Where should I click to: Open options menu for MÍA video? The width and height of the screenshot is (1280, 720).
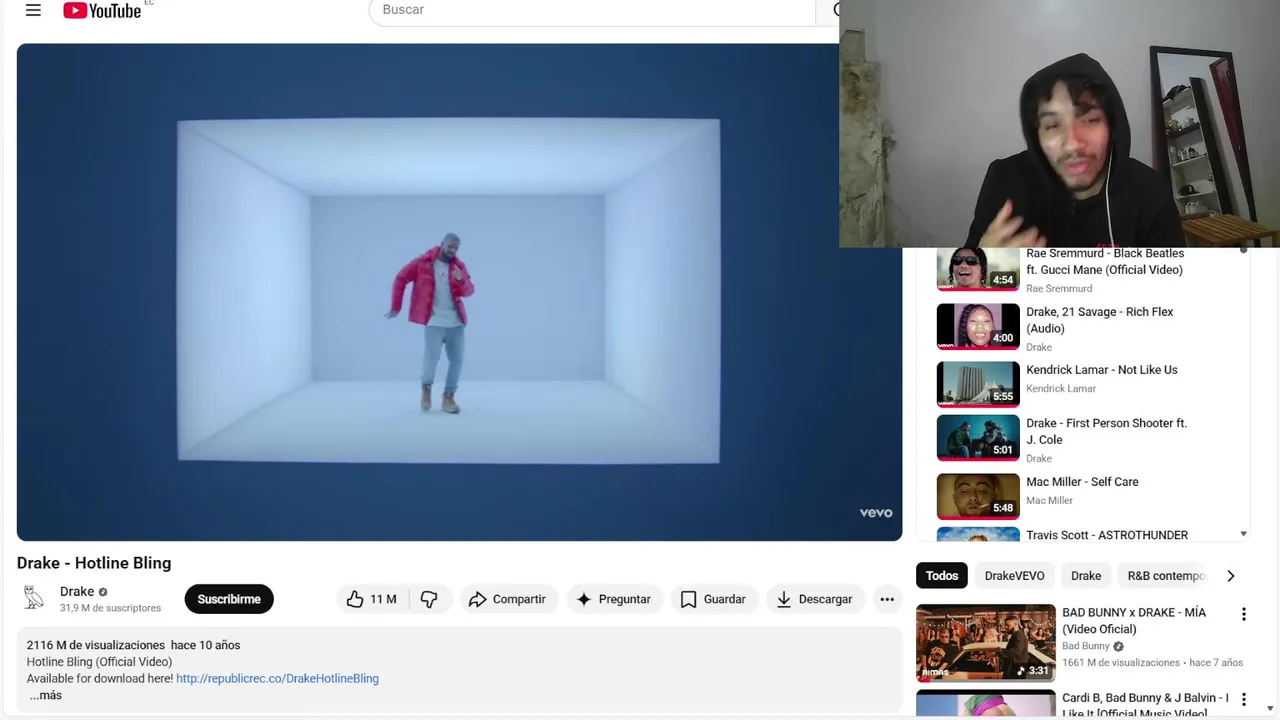click(1244, 614)
